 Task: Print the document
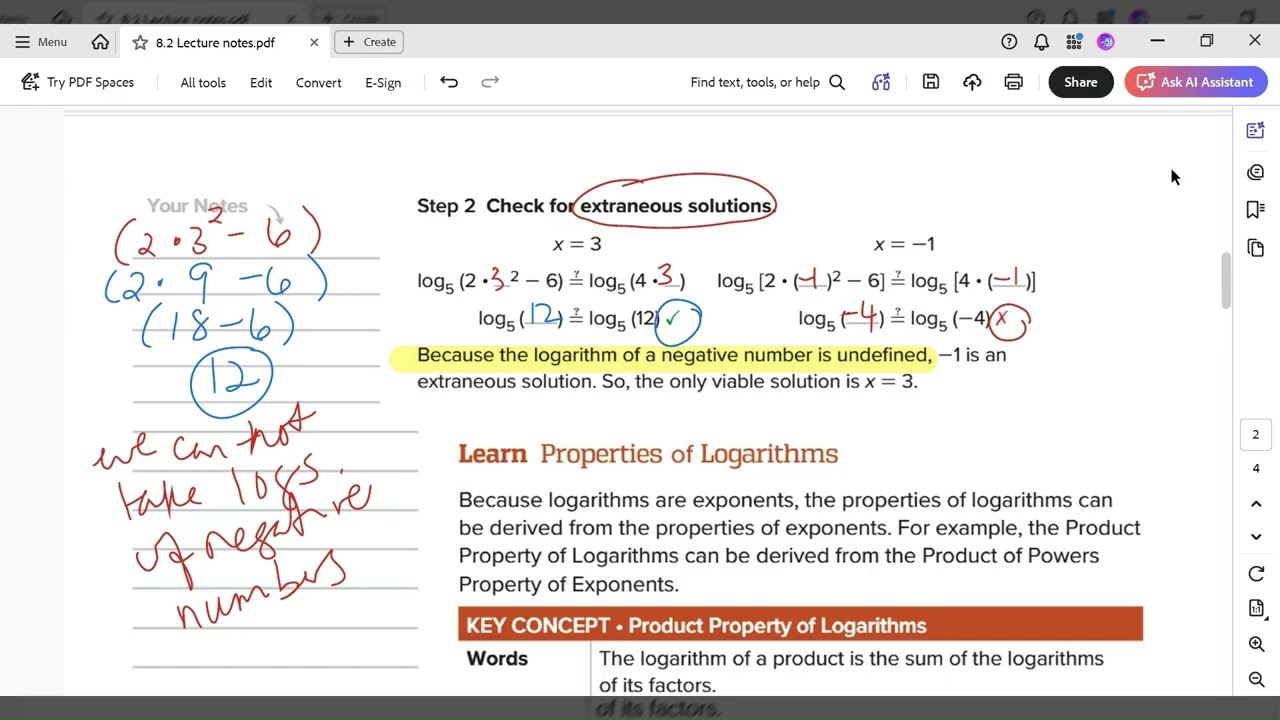coord(1014,82)
